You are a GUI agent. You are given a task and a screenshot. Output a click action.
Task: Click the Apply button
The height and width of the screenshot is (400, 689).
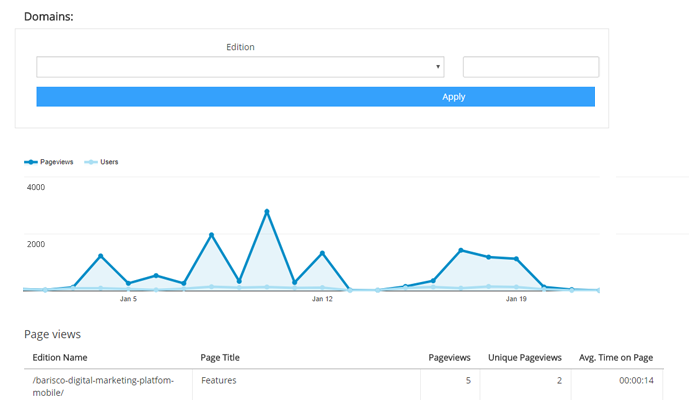(x=315, y=97)
